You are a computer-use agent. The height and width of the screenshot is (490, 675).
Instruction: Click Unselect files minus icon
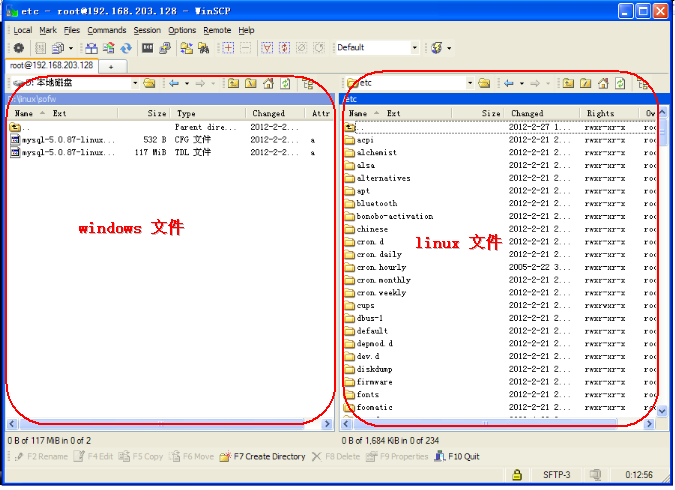click(x=245, y=48)
